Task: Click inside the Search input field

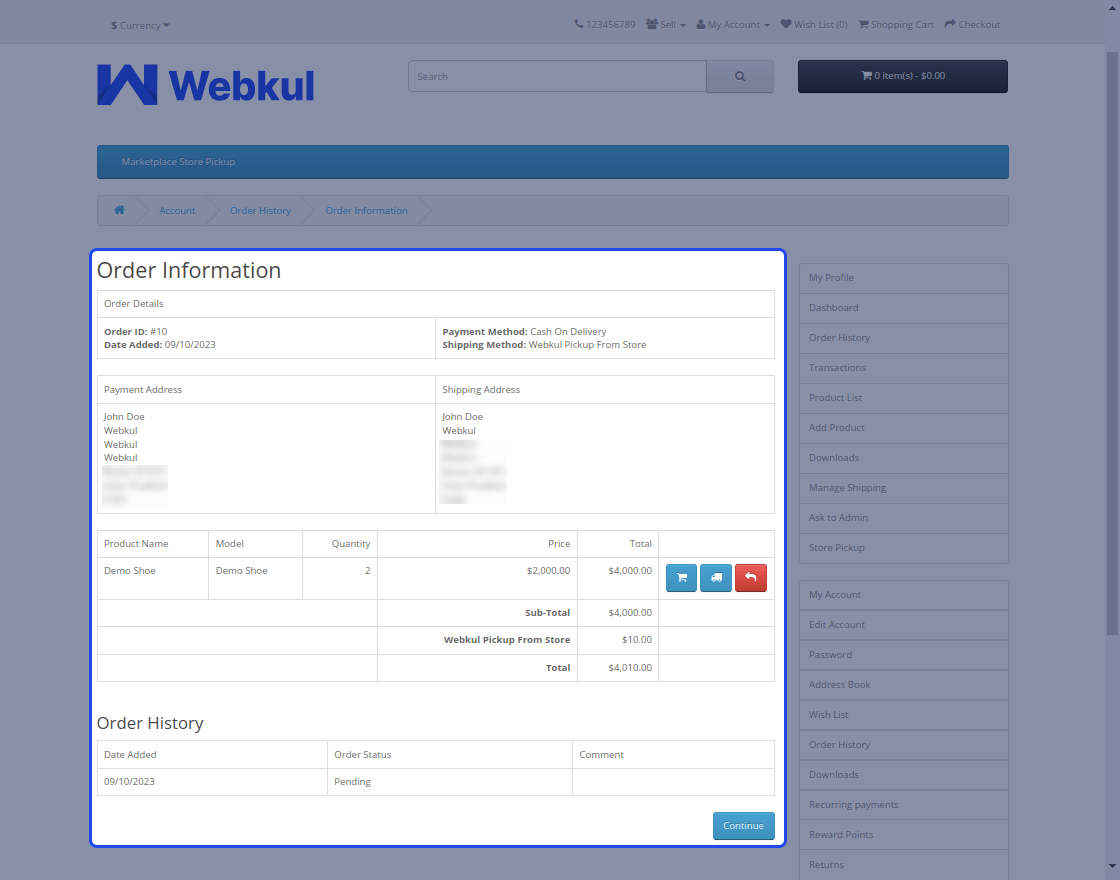Action: point(557,76)
